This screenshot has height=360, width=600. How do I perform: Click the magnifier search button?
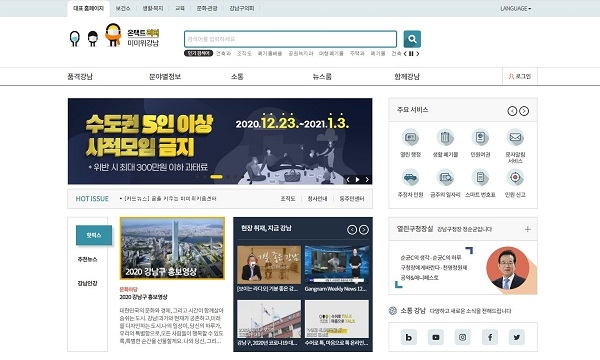(x=412, y=39)
